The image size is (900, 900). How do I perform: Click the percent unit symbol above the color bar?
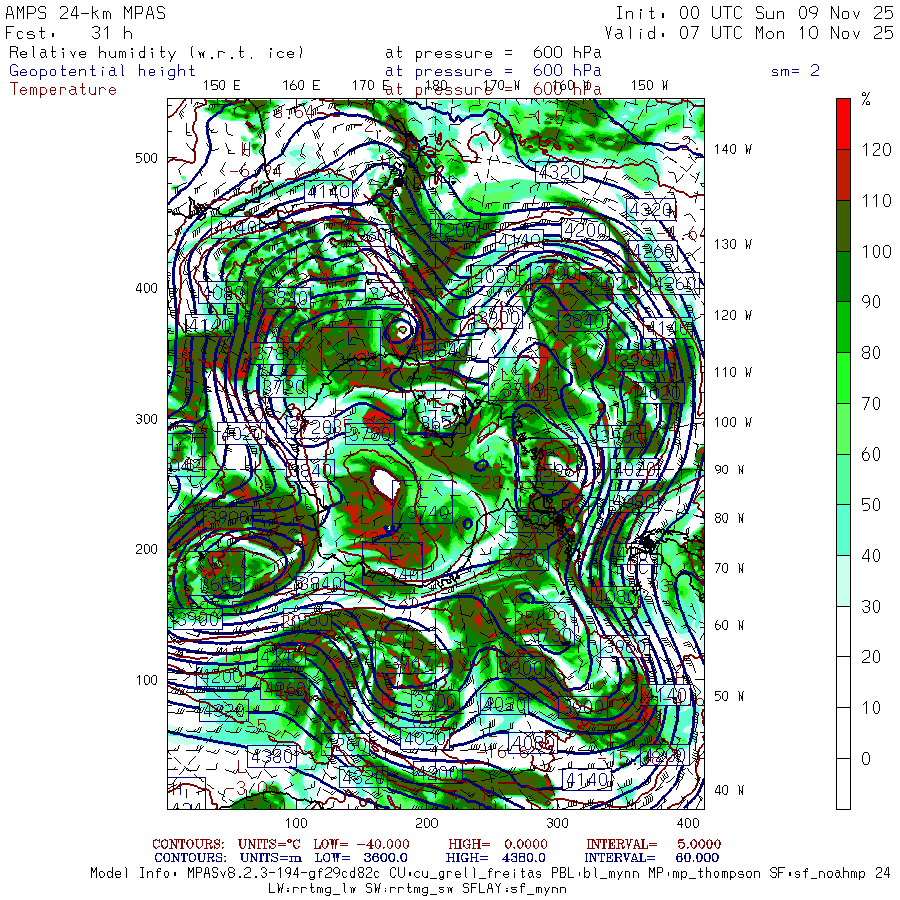(866, 99)
